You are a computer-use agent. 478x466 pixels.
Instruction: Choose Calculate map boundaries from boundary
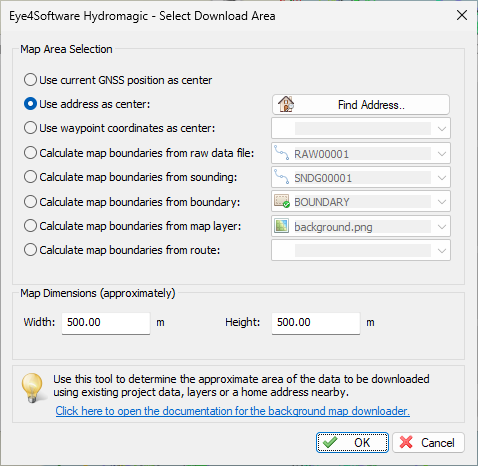(x=132, y=202)
